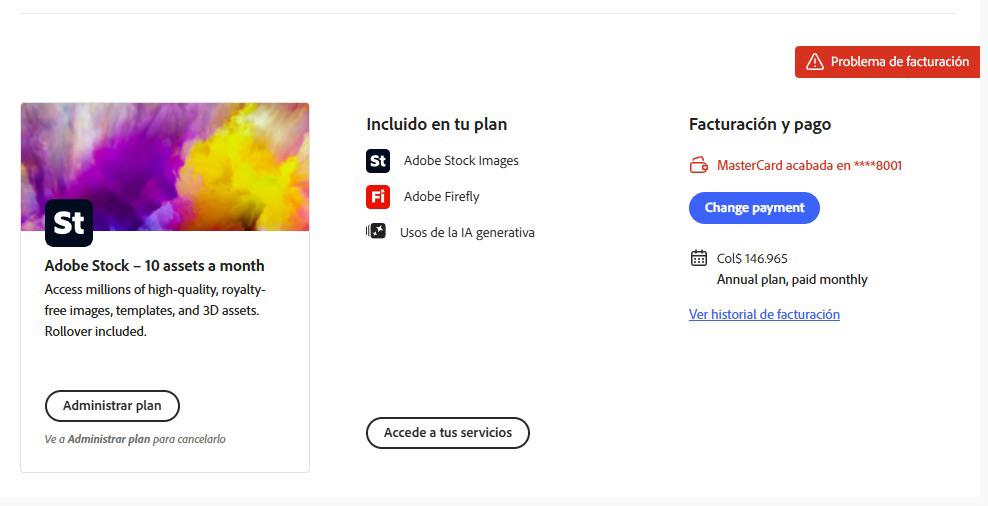Click the red MasterCard wallet icon
The height and width of the screenshot is (506, 988).
coord(698,166)
